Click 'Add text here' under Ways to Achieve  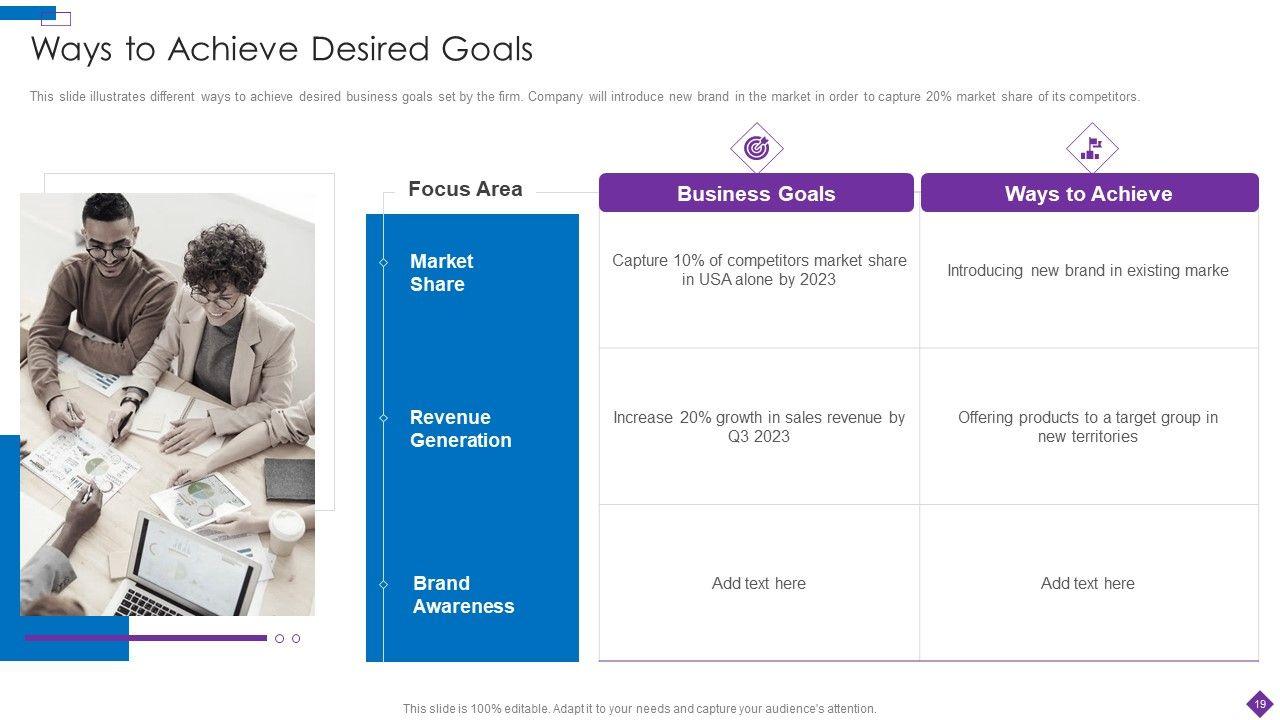coord(1087,583)
